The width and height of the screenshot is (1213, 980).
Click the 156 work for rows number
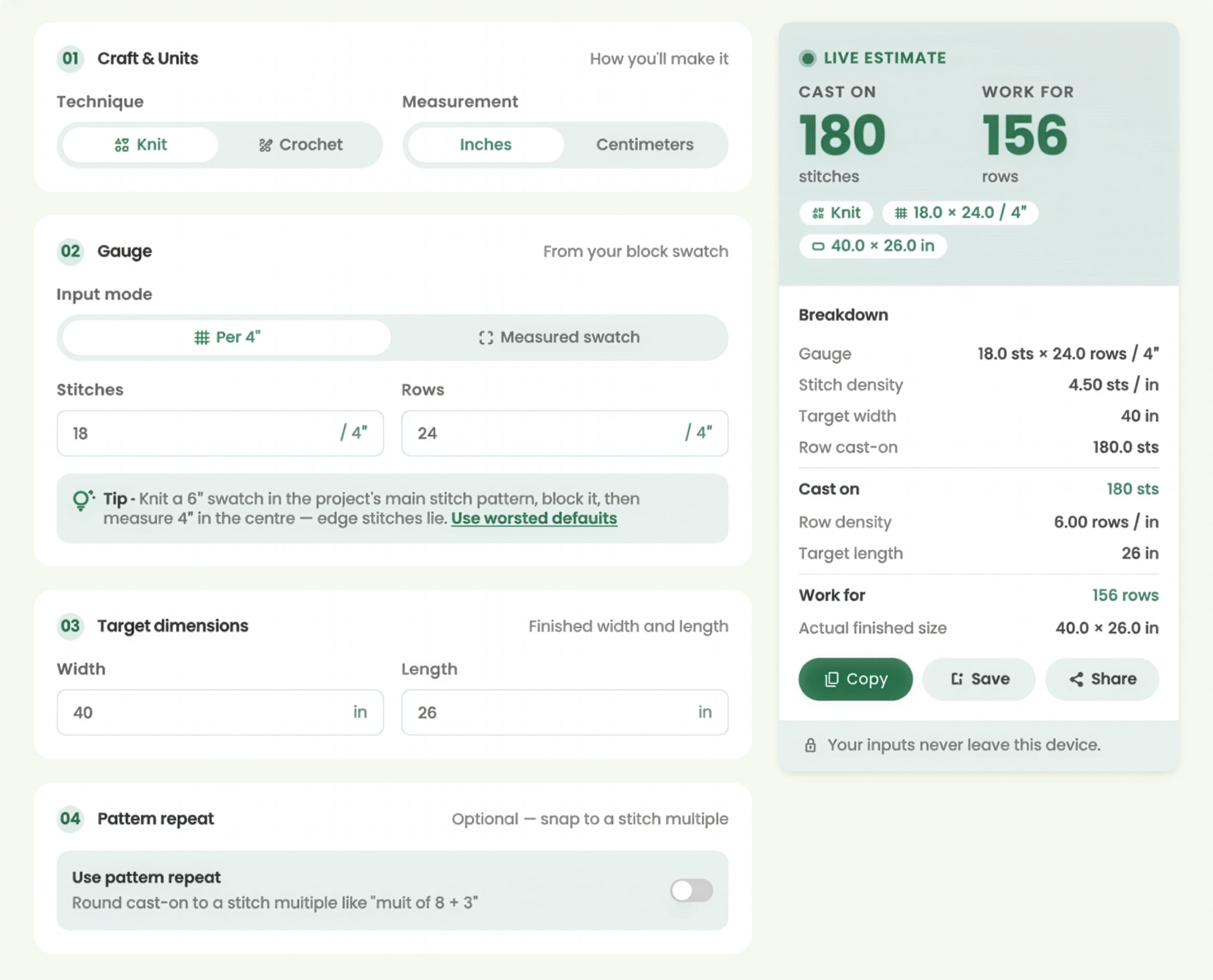(1024, 135)
